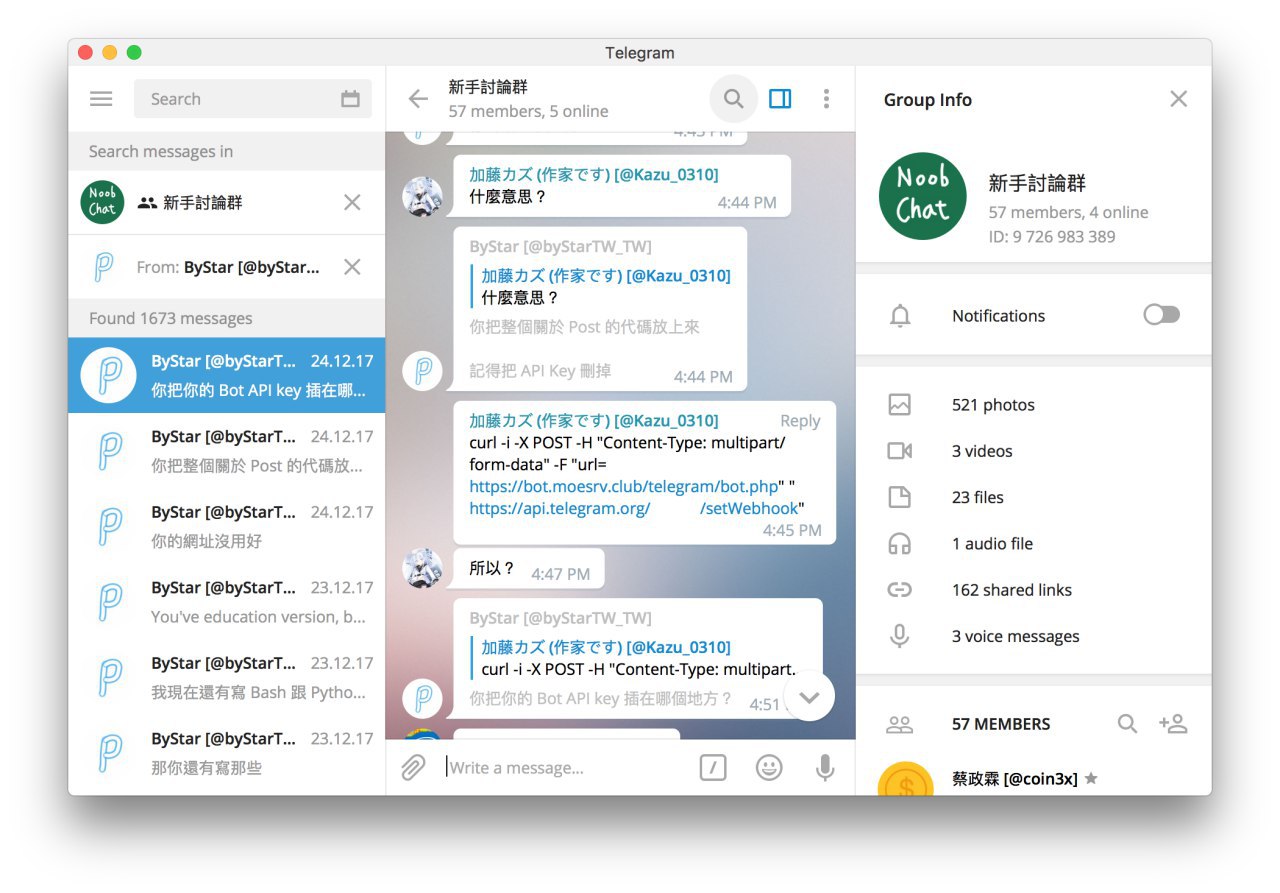Image resolution: width=1280 pixels, height=893 pixels.
Task: Click the 加藤カズ avatar beside 什麼意思？
Action: coord(423,196)
